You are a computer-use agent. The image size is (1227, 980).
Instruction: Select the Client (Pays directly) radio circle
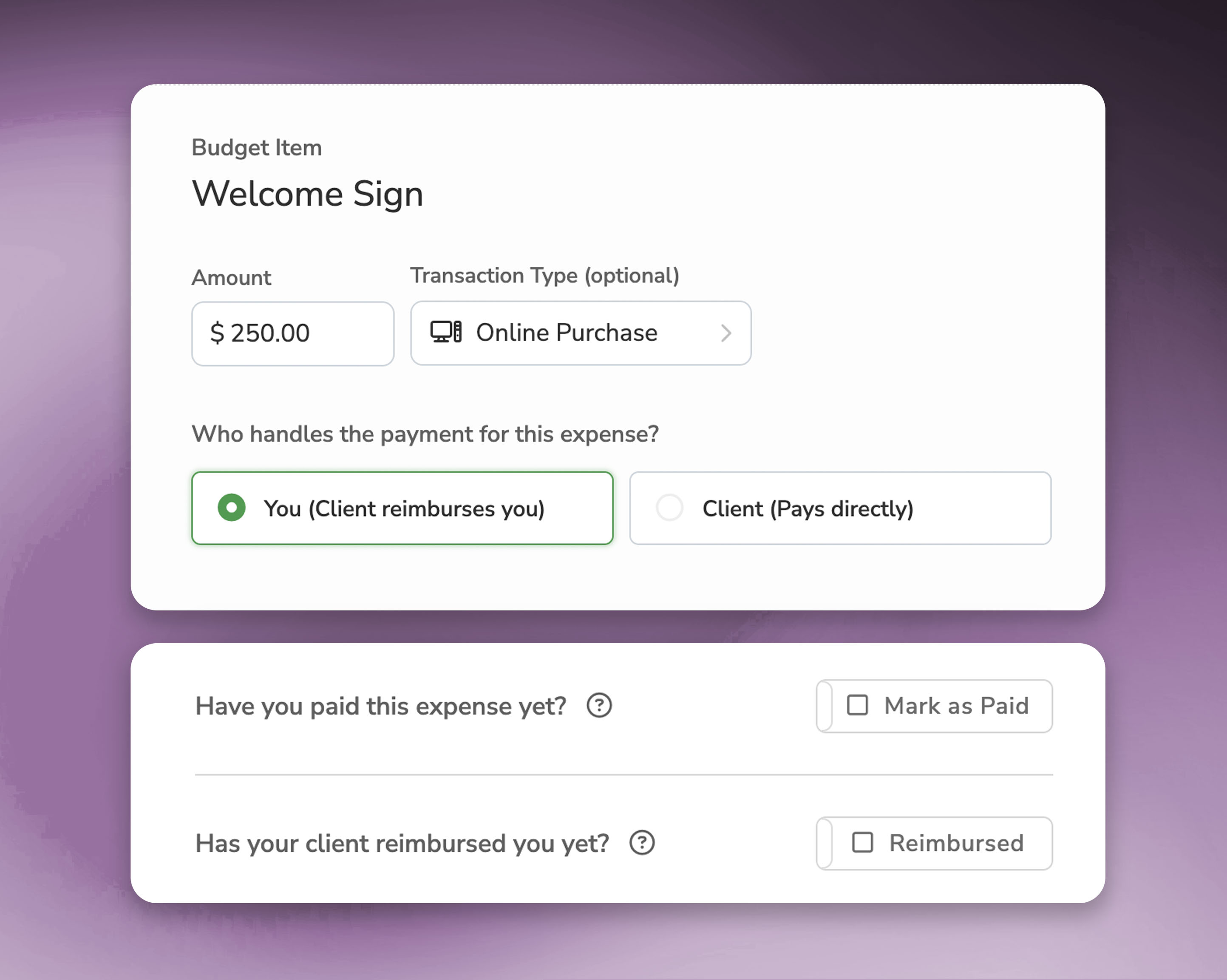click(x=669, y=508)
